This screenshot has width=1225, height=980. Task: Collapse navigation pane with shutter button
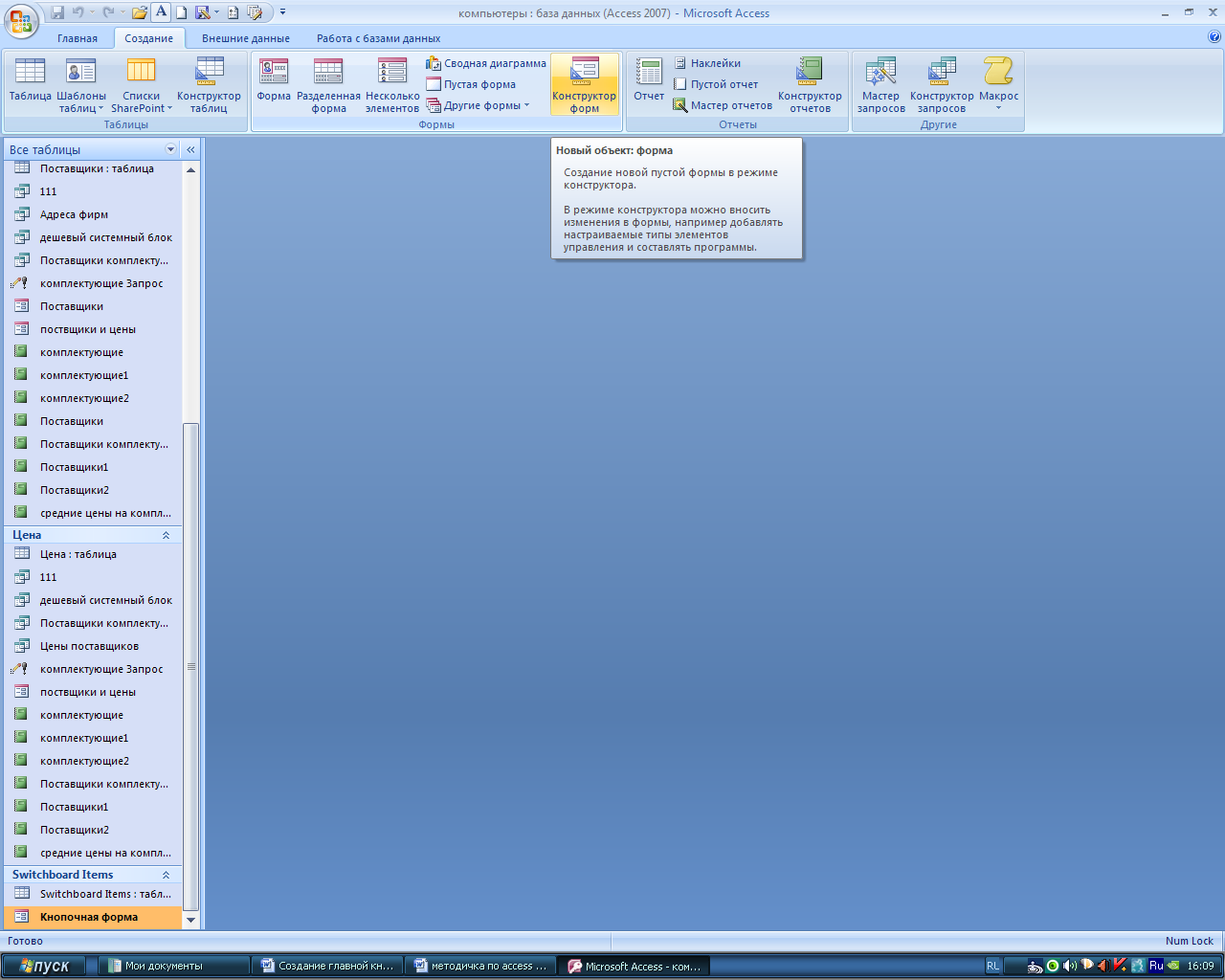pos(190,149)
